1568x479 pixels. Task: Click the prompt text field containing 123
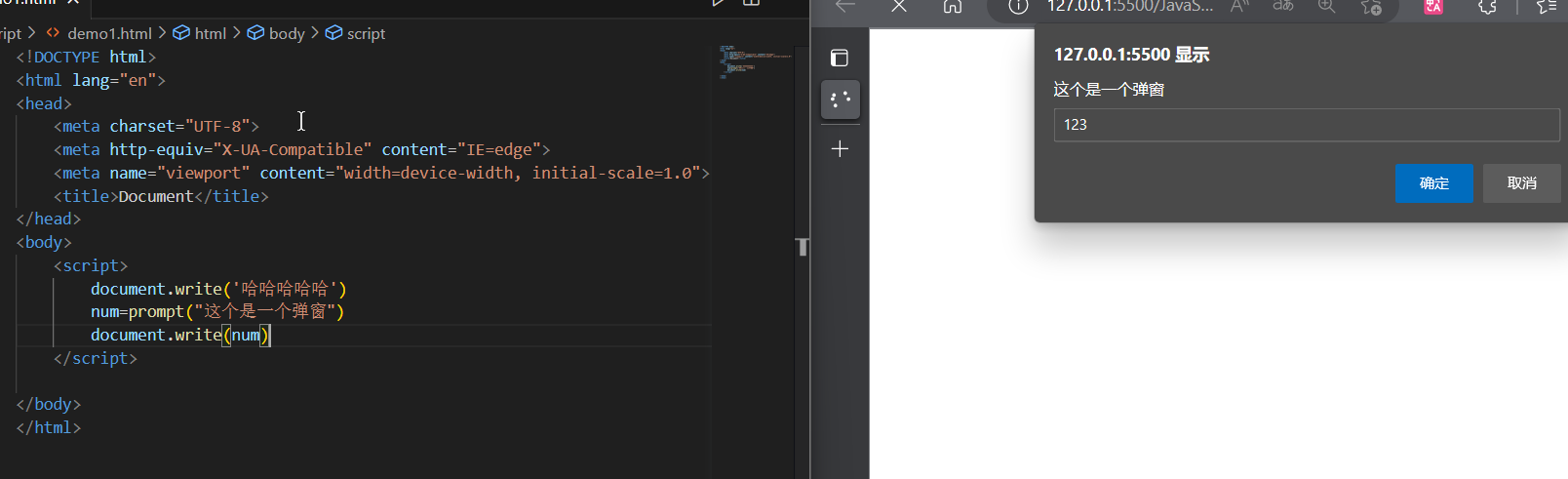(x=1306, y=125)
